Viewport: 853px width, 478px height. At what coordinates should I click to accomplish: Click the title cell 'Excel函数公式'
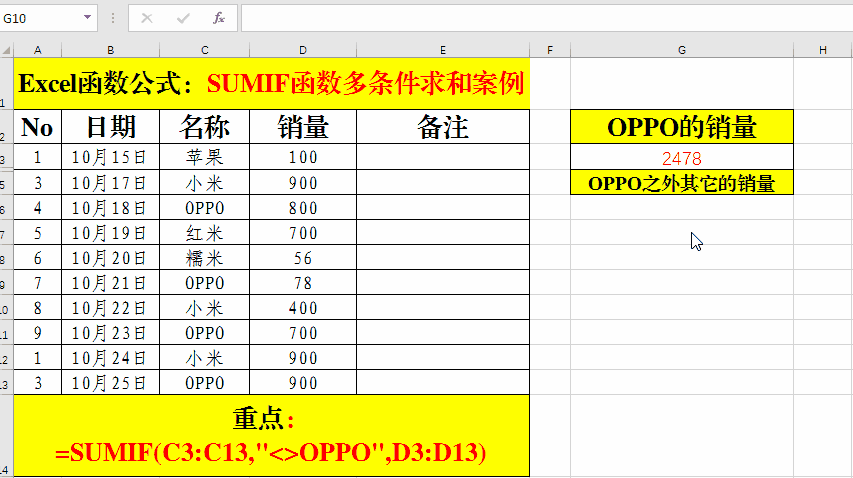pos(271,84)
